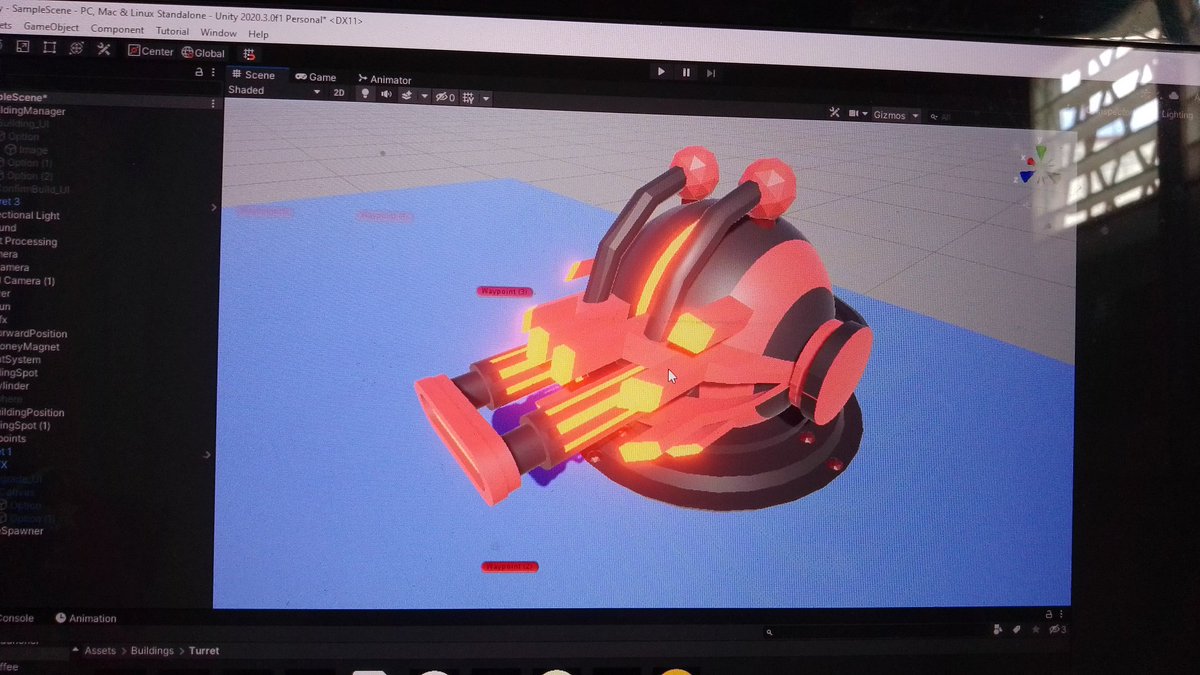Select the Rect tool in the toolbar
The height and width of the screenshot is (675, 1200).
tap(49, 47)
